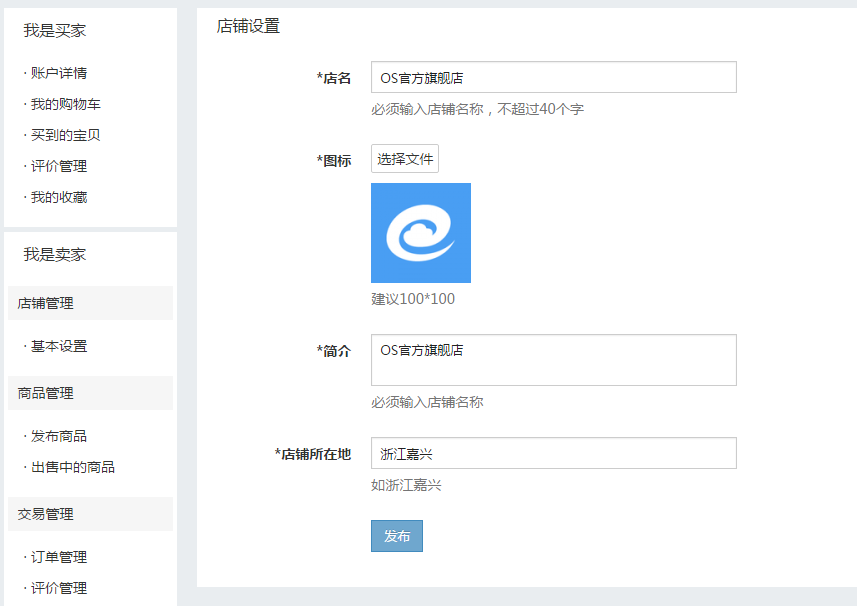Submit with the 发布 button
This screenshot has width=857, height=606.
397,536
